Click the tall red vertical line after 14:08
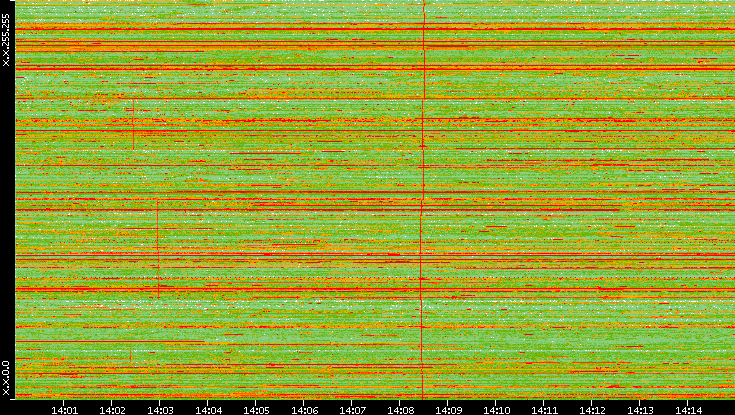The width and height of the screenshot is (735, 415). tap(423, 200)
